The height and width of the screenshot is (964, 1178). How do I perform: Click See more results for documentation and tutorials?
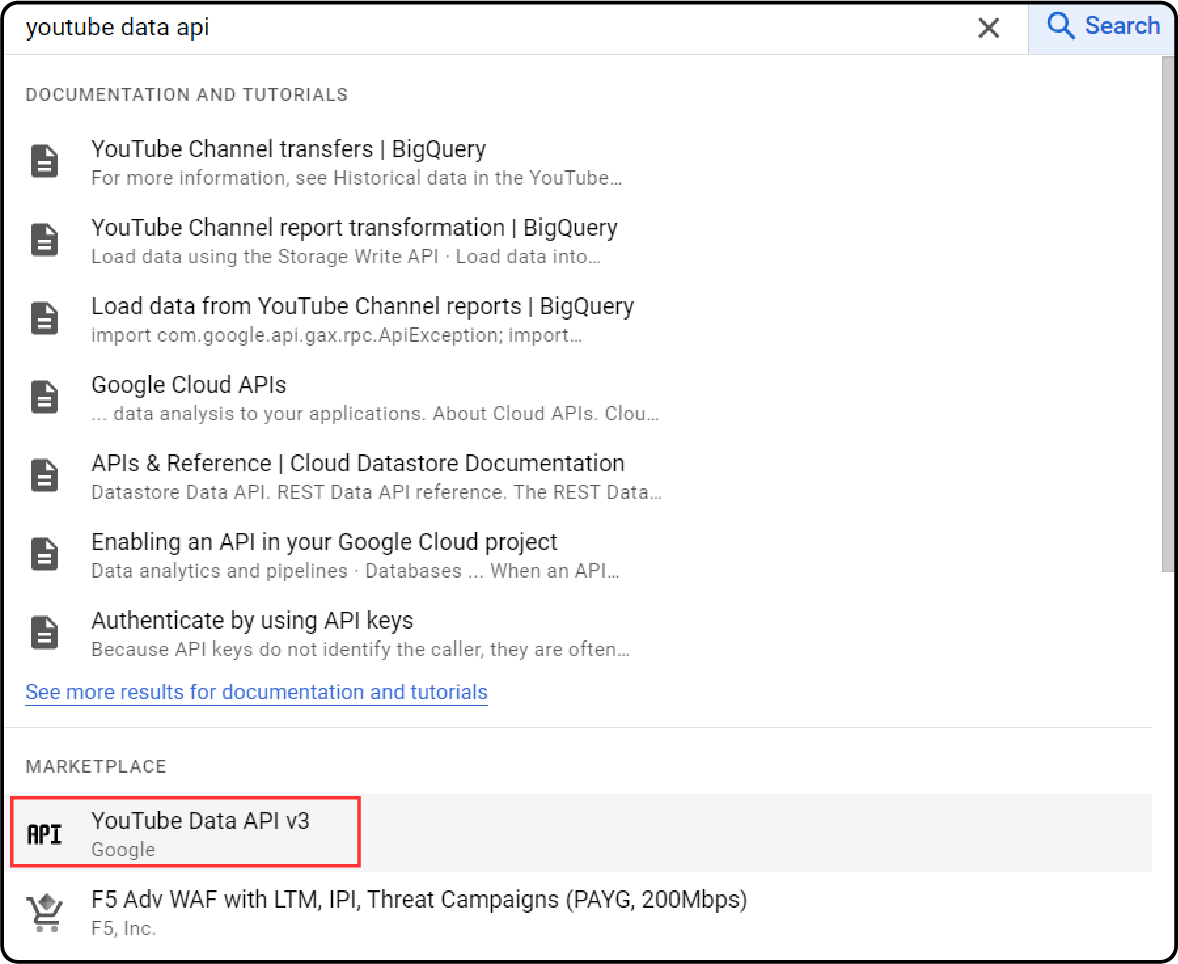(256, 692)
